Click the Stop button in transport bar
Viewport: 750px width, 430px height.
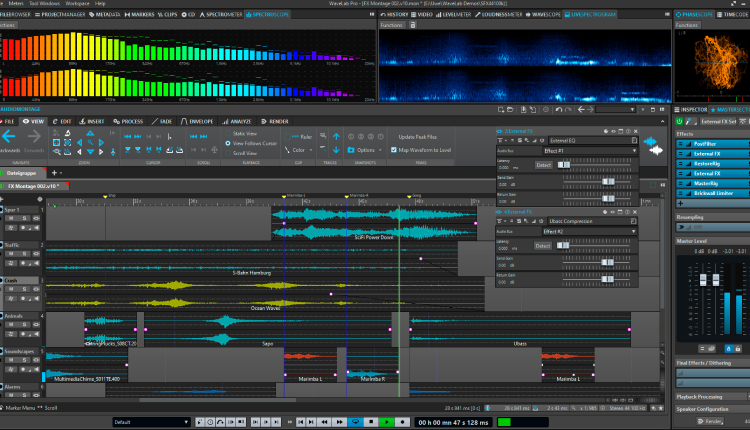click(371, 422)
